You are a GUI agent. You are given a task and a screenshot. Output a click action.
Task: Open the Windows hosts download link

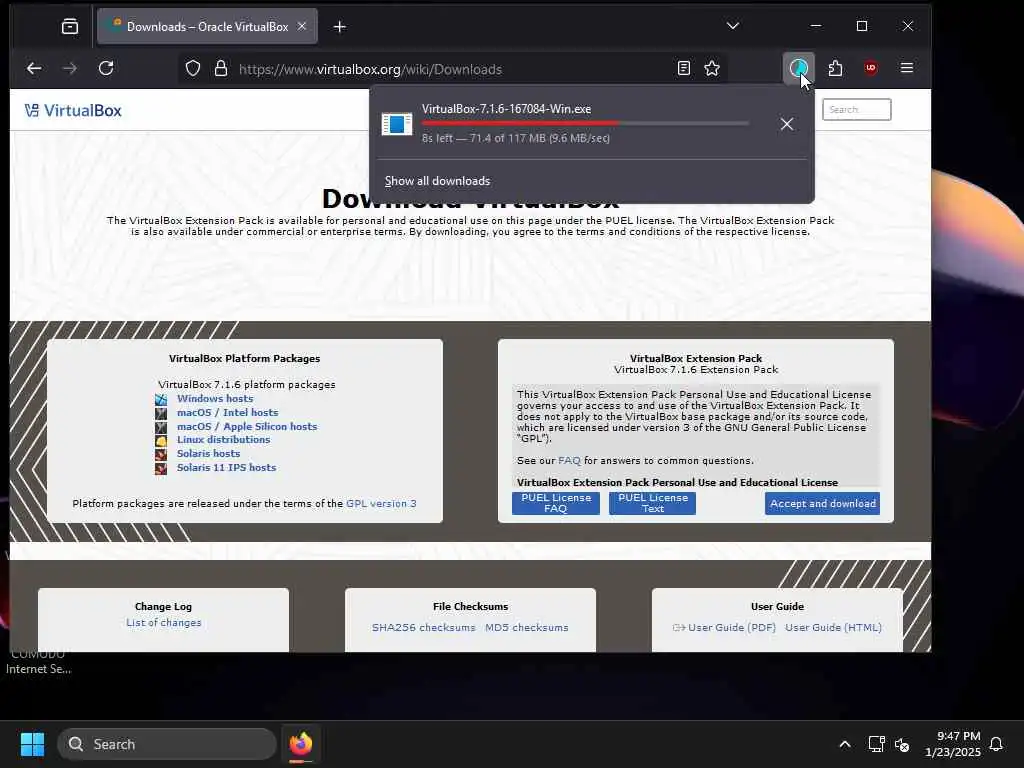[x=215, y=398]
